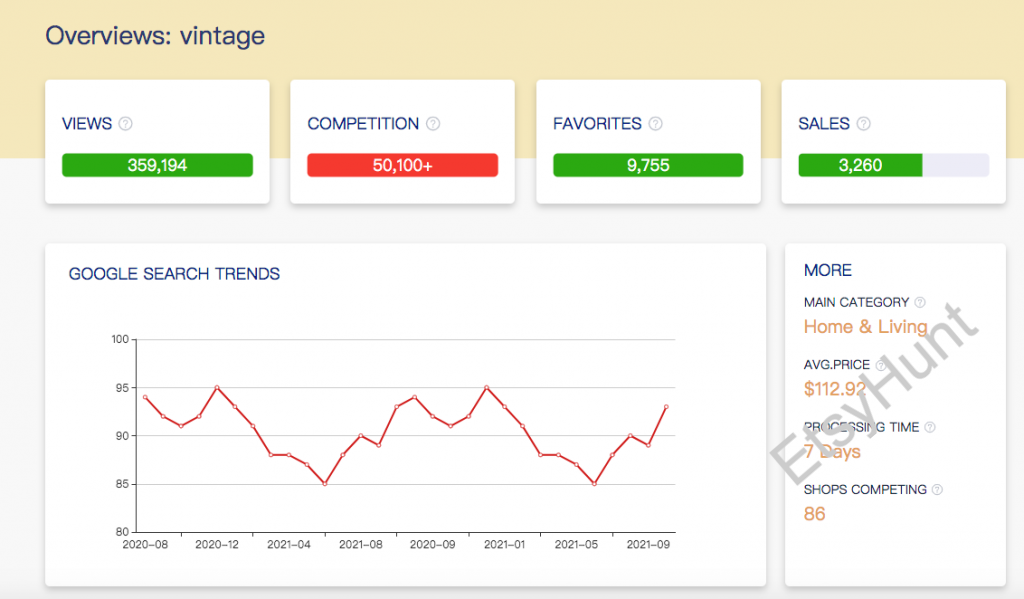Image resolution: width=1024 pixels, height=599 pixels.
Task: Select the first data point on trend line
Action: 145,397
